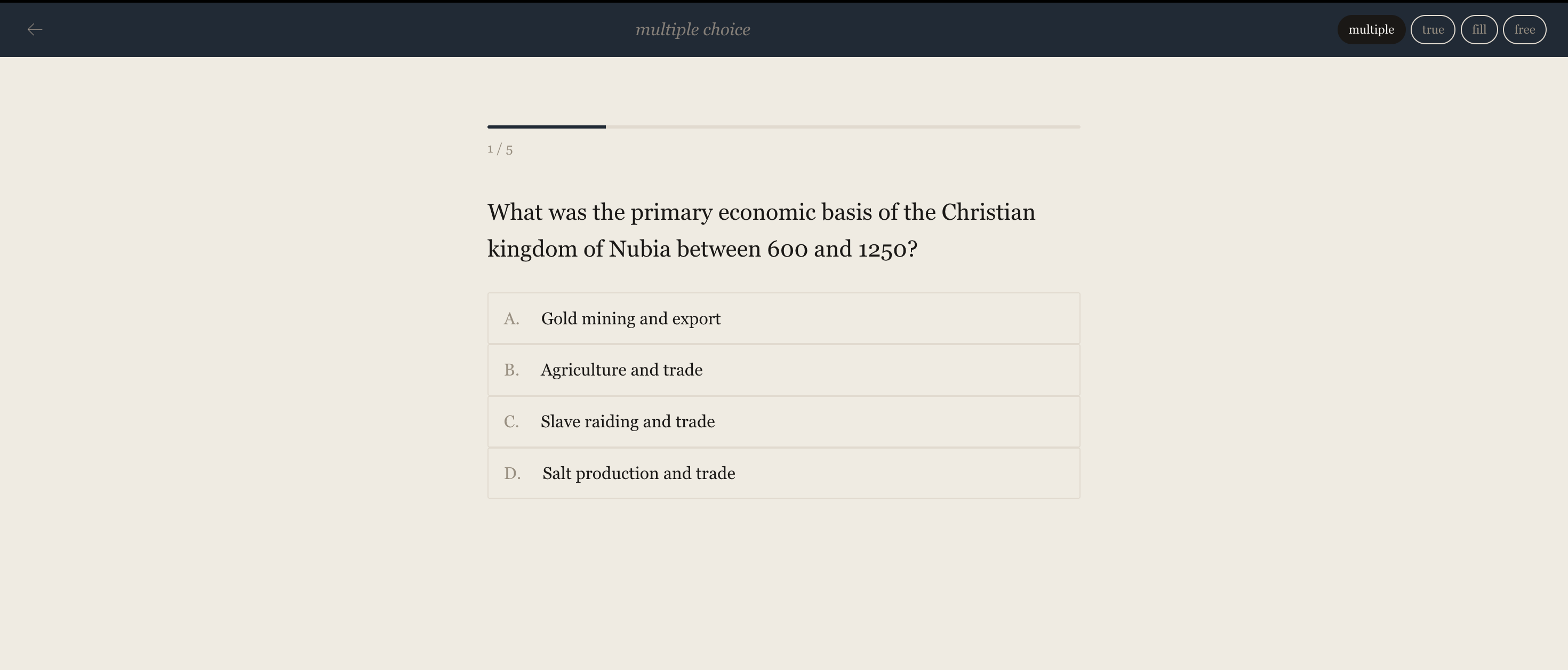Image resolution: width=1568 pixels, height=670 pixels.
Task: Click the back arrow icon
Action: (x=35, y=30)
